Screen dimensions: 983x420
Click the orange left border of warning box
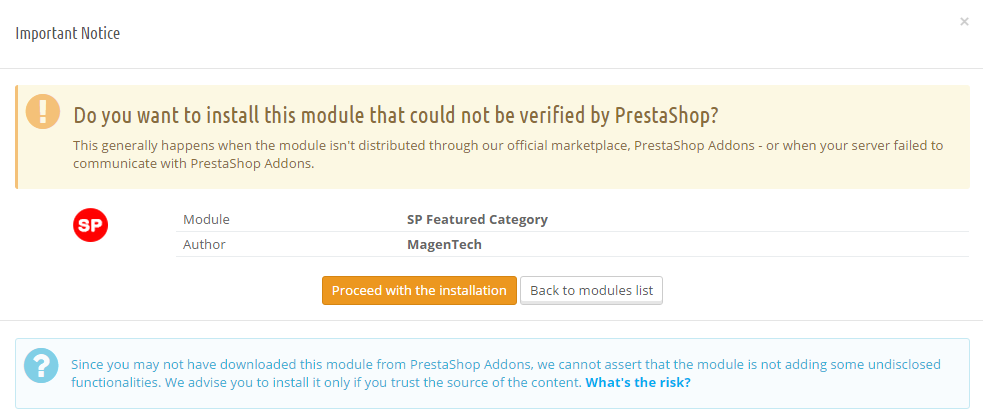[x=16, y=137]
